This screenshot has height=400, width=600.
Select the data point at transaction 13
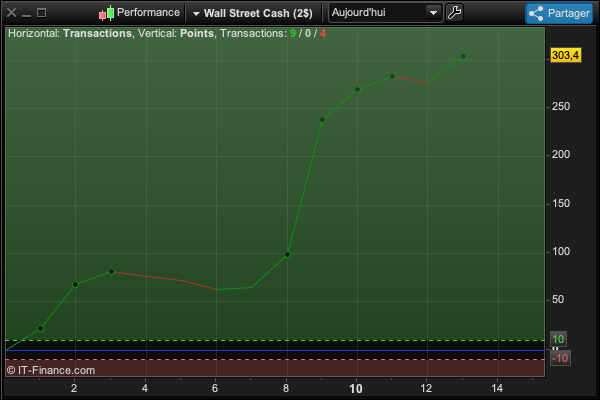tap(463, 57)
